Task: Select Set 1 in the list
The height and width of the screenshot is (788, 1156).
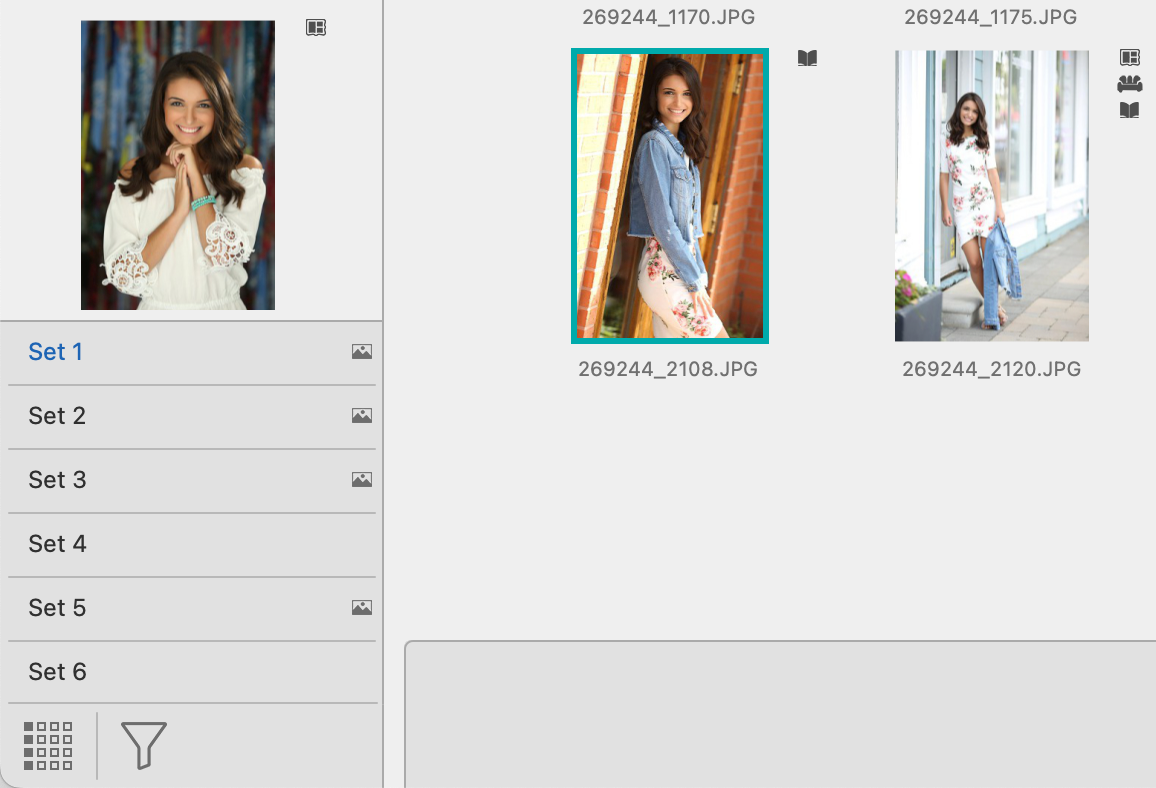Action: (x=56, y=352)
